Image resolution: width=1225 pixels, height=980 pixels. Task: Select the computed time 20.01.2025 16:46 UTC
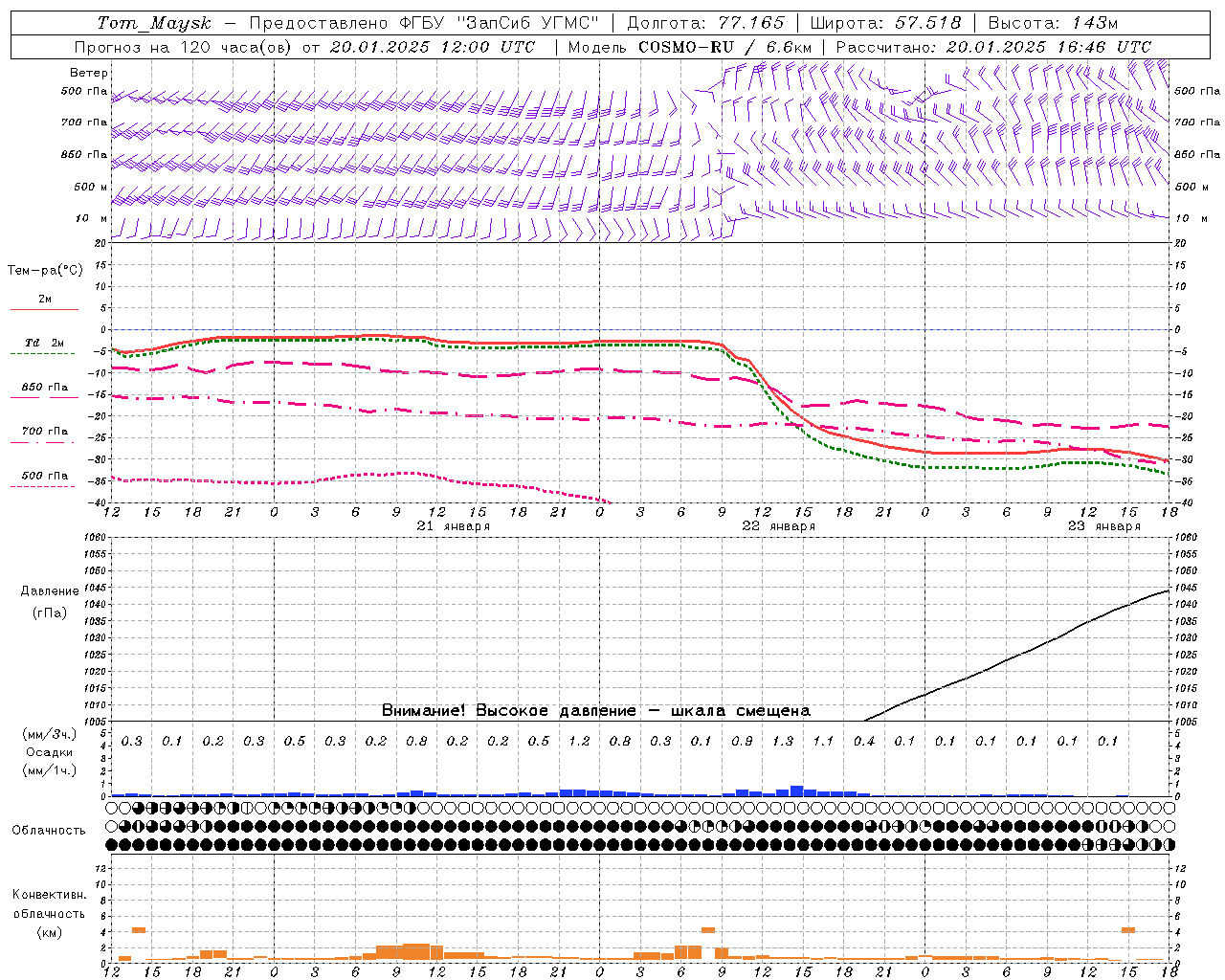click(1049, 47)
